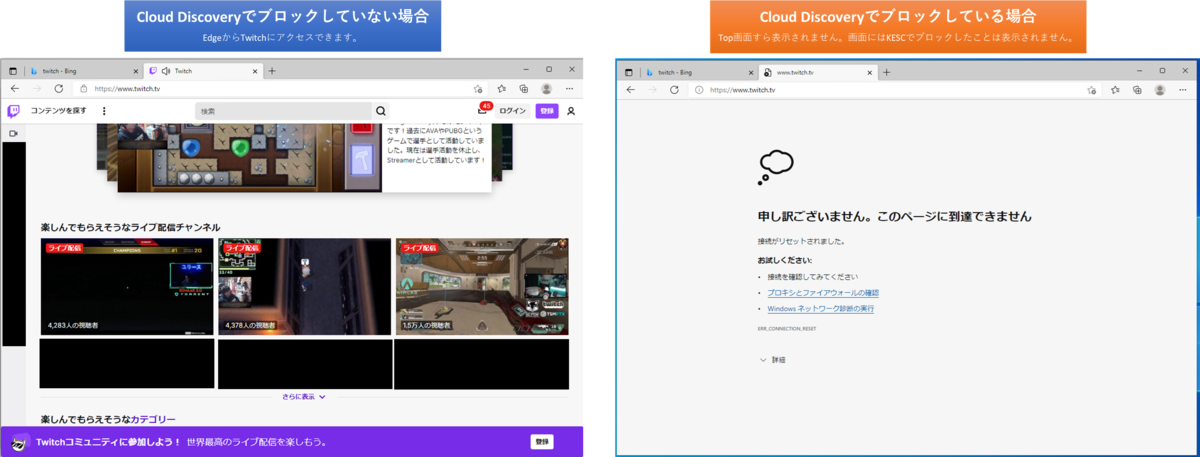Click the featured carousel stream thumbnail
1200x457 pixels.
(248, 156)
